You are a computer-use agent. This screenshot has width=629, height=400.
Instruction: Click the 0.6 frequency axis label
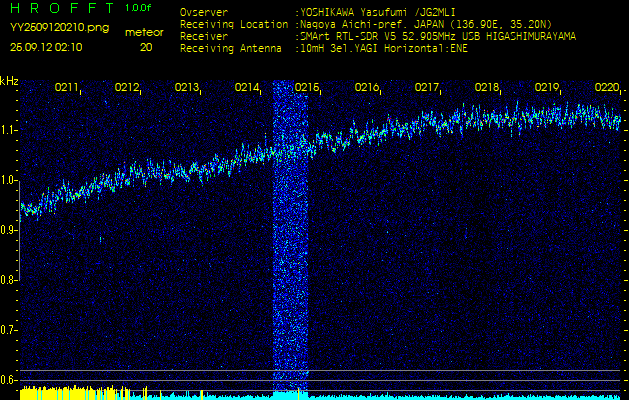(x=9, y=380)
